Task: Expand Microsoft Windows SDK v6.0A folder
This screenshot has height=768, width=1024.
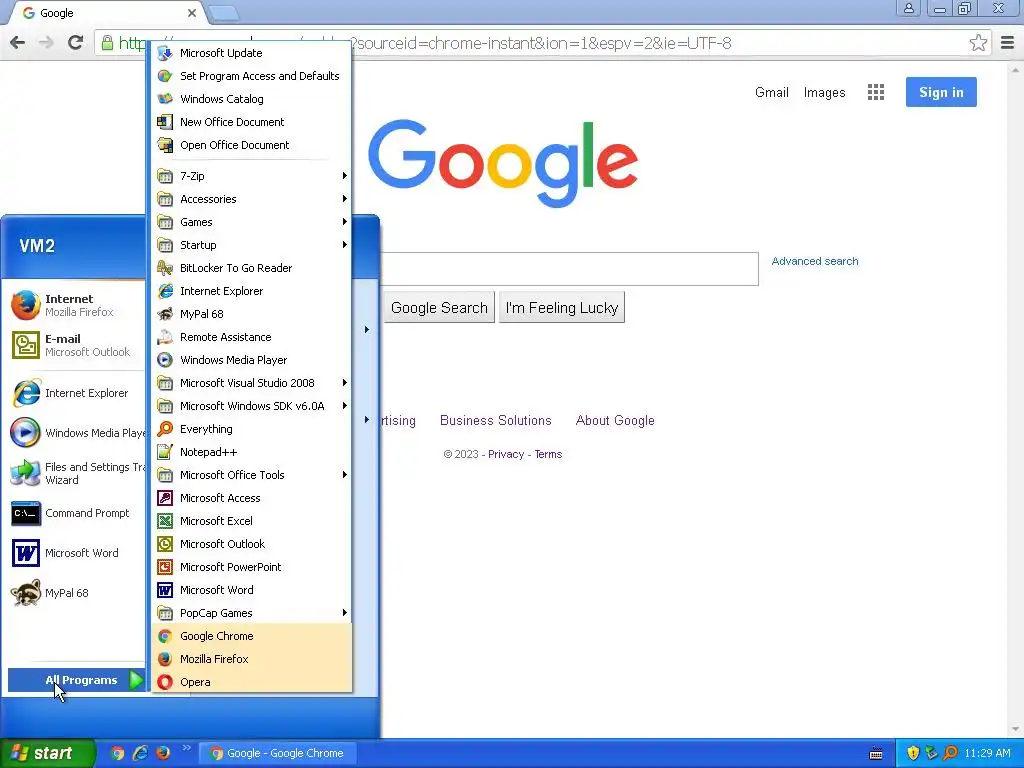Action: tap(251, 406)
